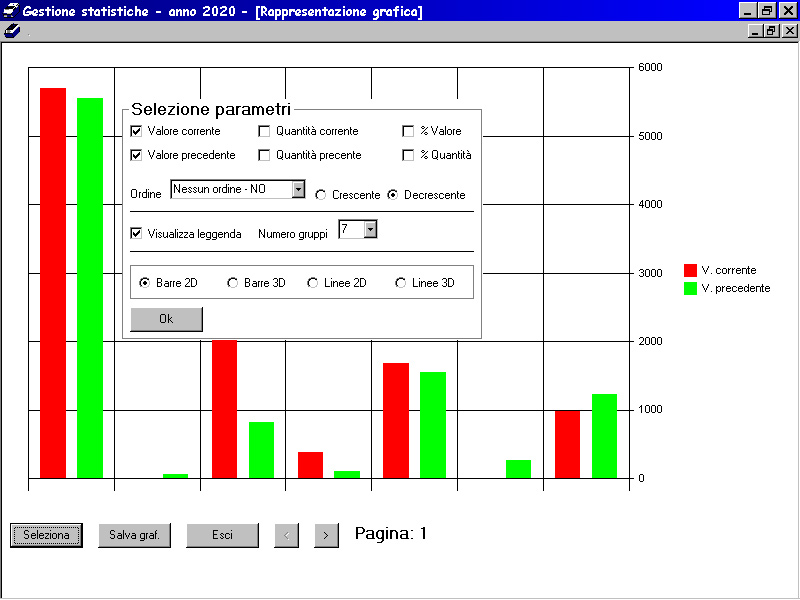Tick the % Quantità checkbox
The width and height of the screenshot is (800, 600).
(x=408, y=155)
